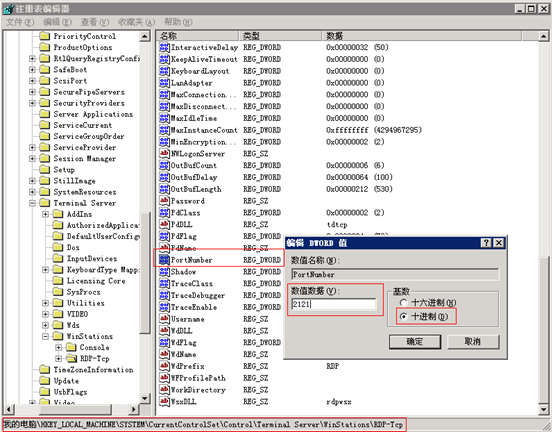Viewport: 552px width, 432px height.
Task: Select the WorkDirectory value row
Action: (198, 390)
